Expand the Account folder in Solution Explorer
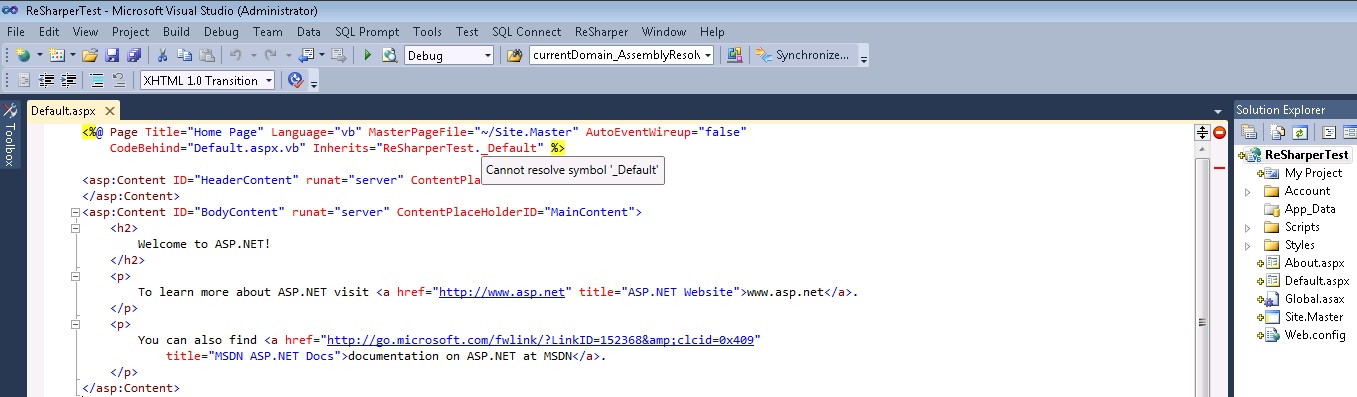Screen dimensions: 1357x397 point(1248,191)
